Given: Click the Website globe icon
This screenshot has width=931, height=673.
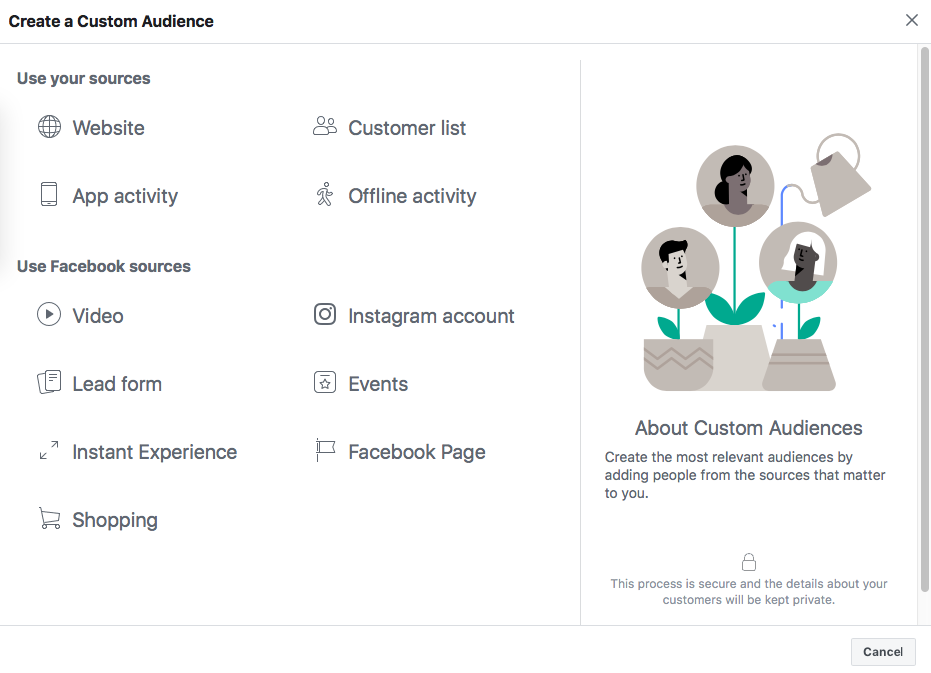Looking at the screenshot, I should click(49, 127).
